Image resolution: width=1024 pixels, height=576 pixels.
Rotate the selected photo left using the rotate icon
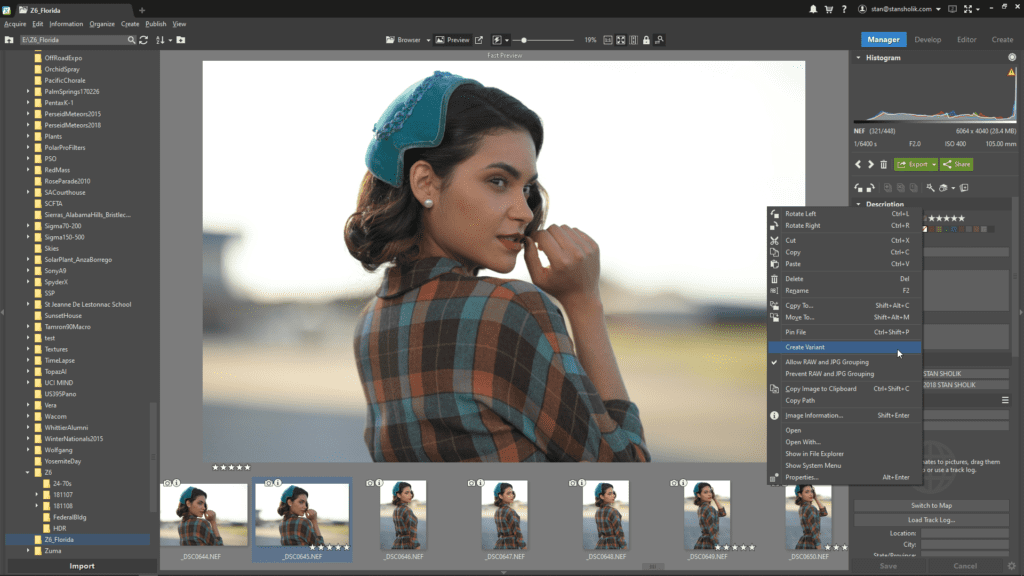(859, 187)
